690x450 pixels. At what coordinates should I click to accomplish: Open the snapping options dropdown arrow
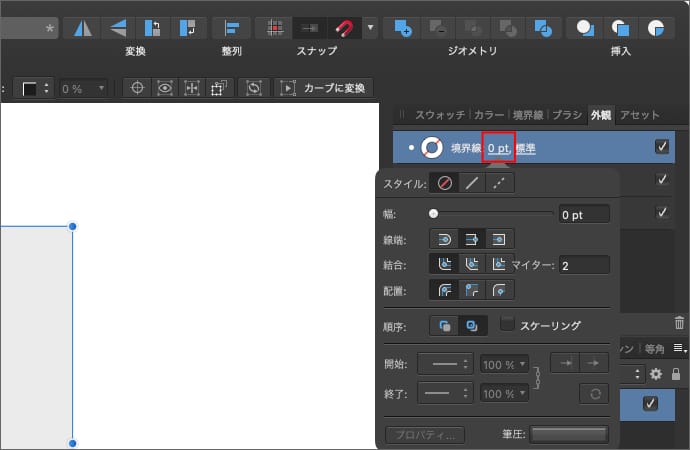(370, 27)
